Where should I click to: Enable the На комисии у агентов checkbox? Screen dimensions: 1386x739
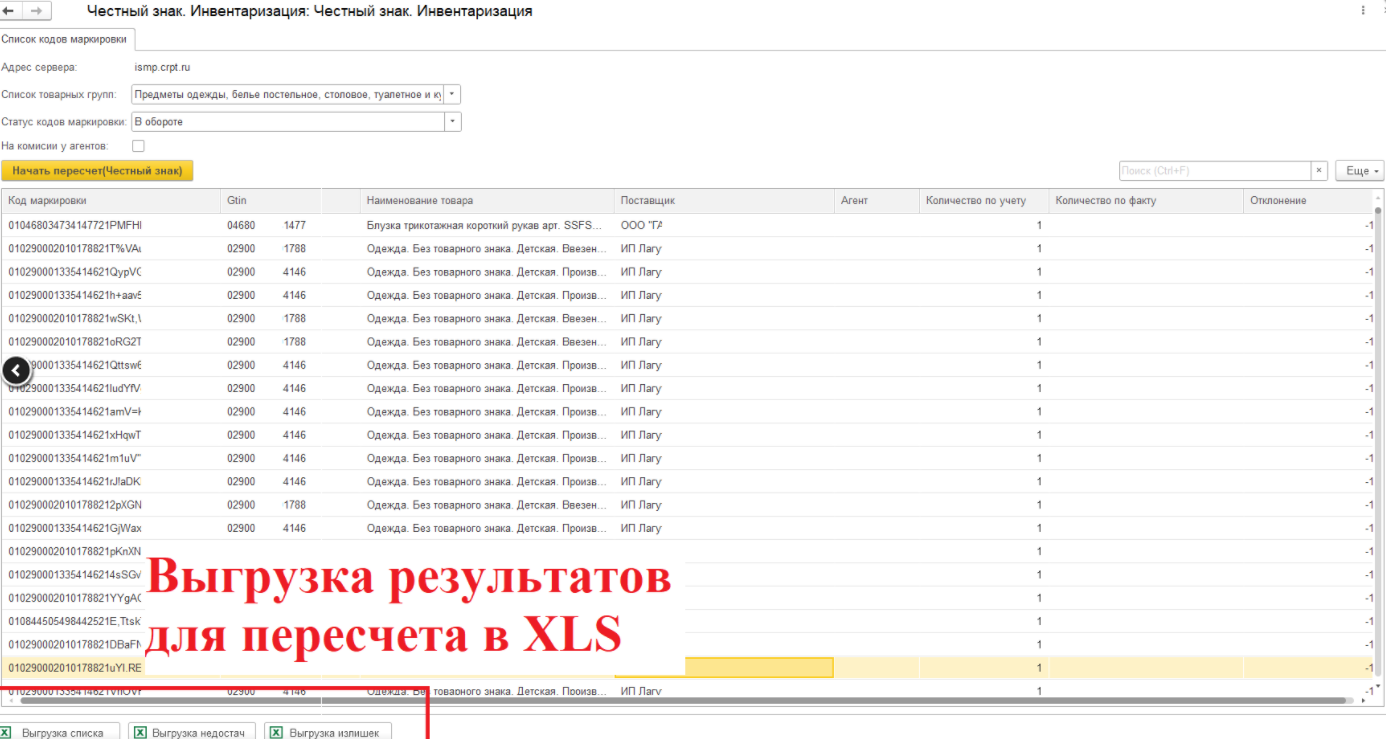[138, 144]
